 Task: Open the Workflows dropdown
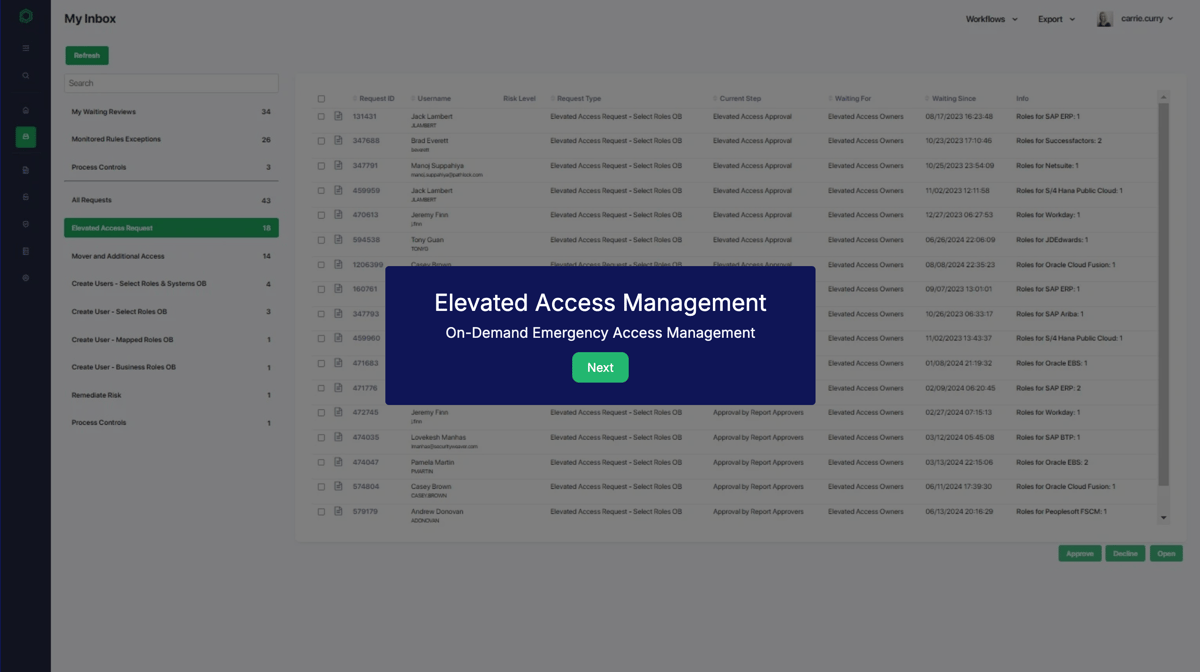(991, 19)
